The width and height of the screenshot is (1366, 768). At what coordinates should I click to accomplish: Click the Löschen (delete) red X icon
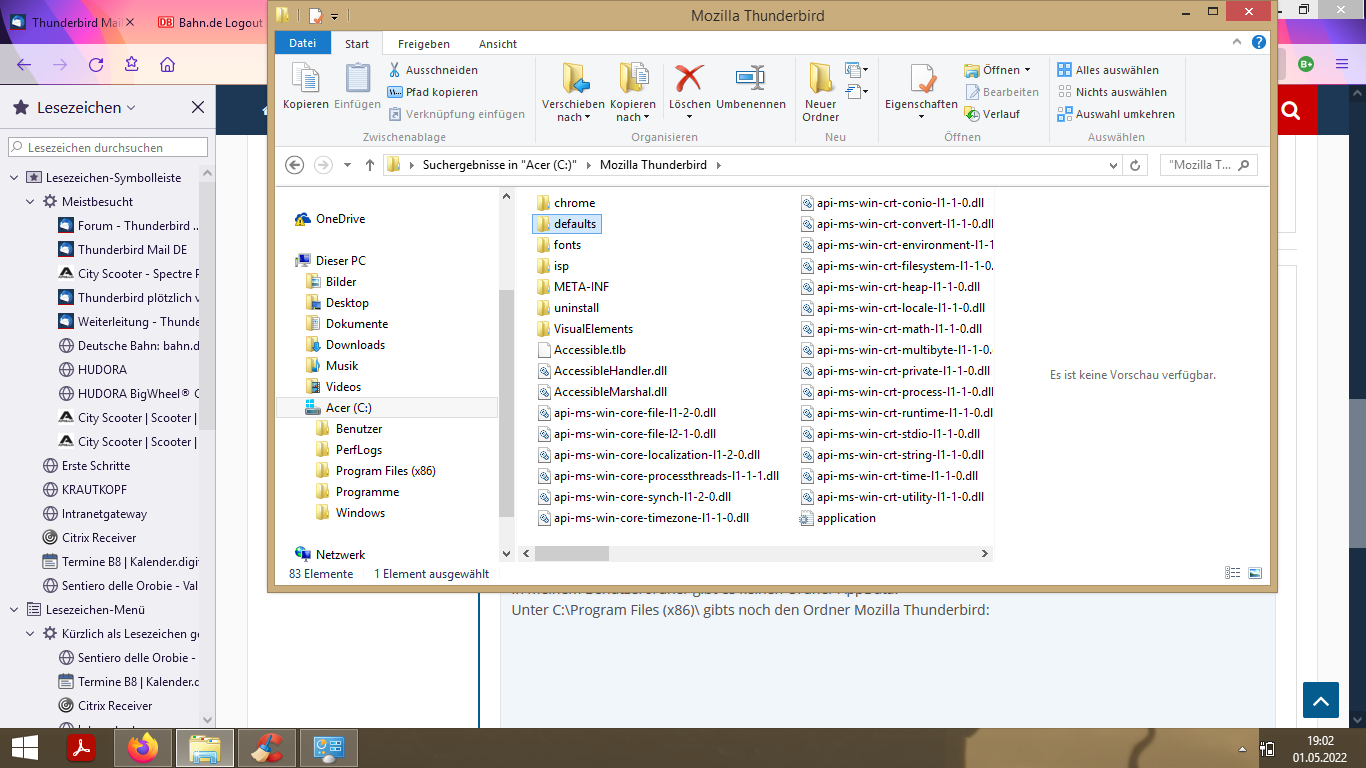click(689, 80)
